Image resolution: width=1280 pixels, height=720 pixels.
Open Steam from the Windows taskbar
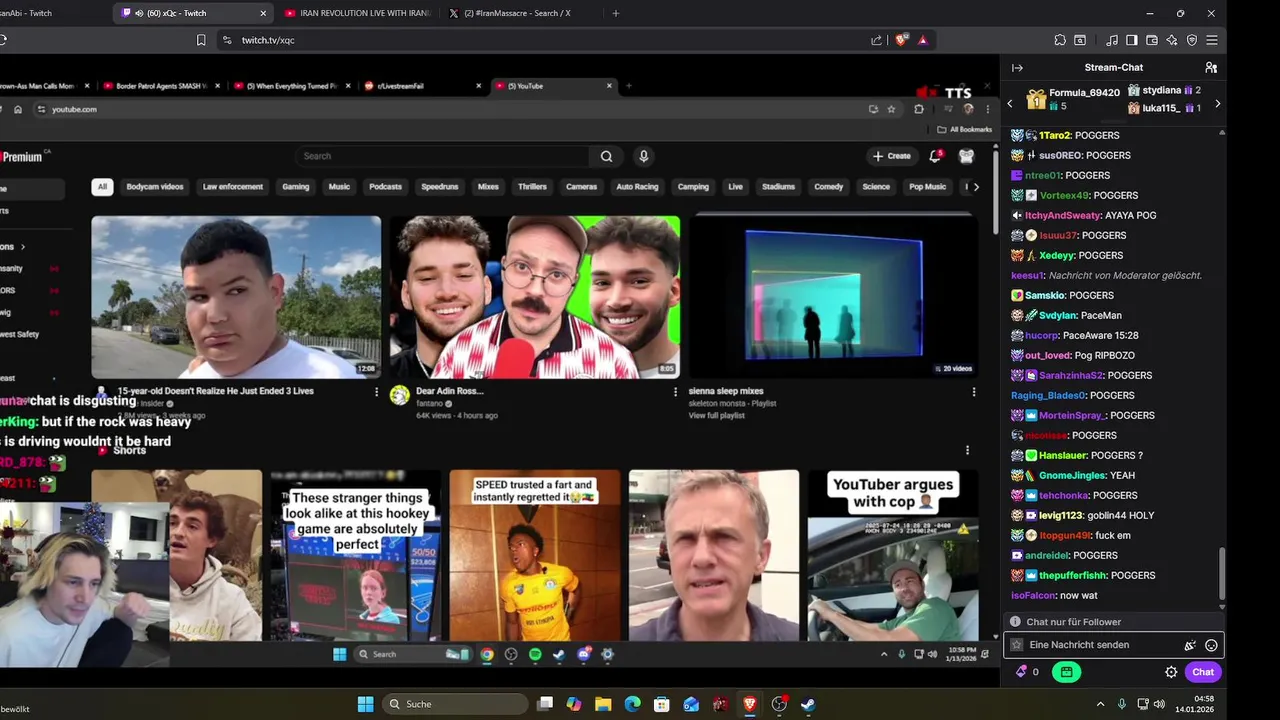point(807,704)
